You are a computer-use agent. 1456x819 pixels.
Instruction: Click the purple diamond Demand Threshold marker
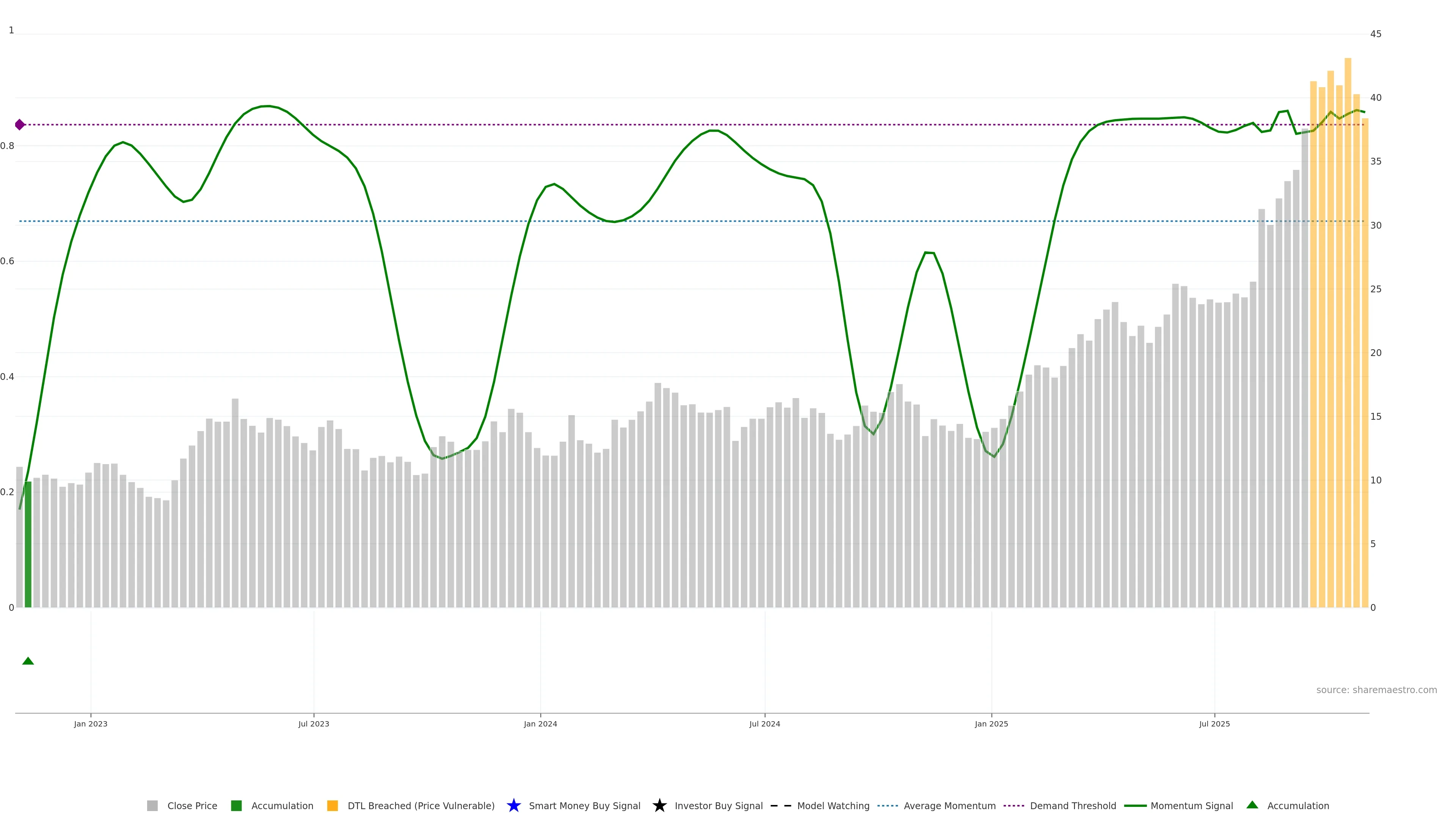(20, 124)
